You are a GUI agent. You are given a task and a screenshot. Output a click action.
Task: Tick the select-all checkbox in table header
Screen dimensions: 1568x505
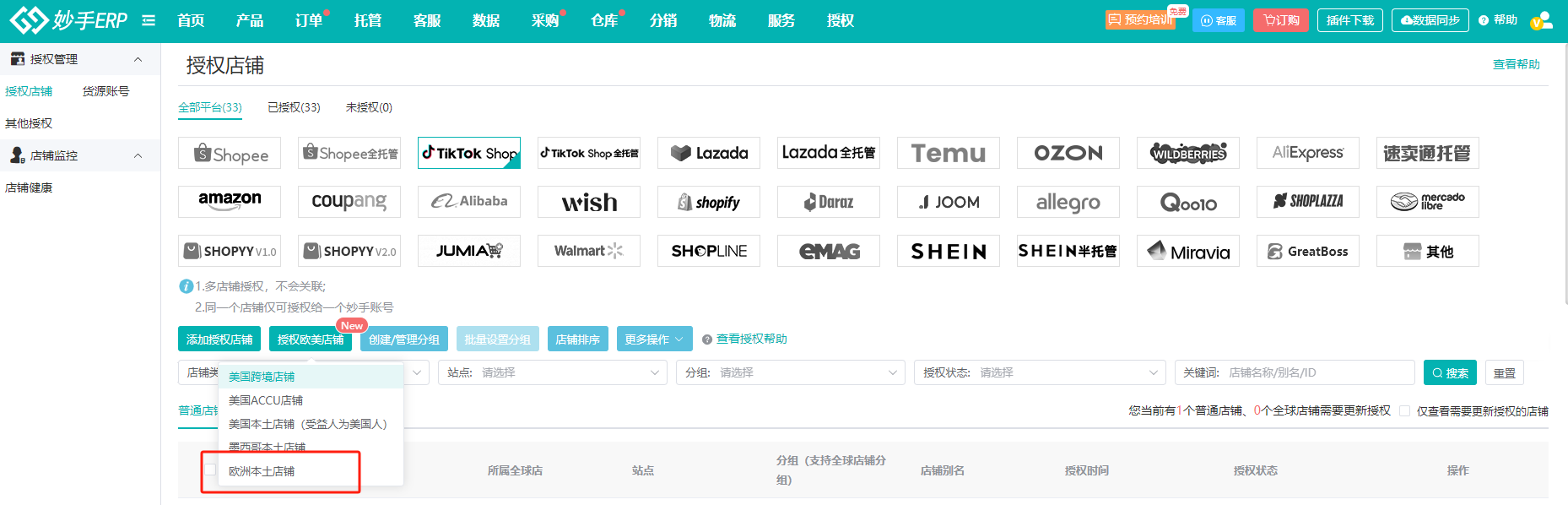210,470
